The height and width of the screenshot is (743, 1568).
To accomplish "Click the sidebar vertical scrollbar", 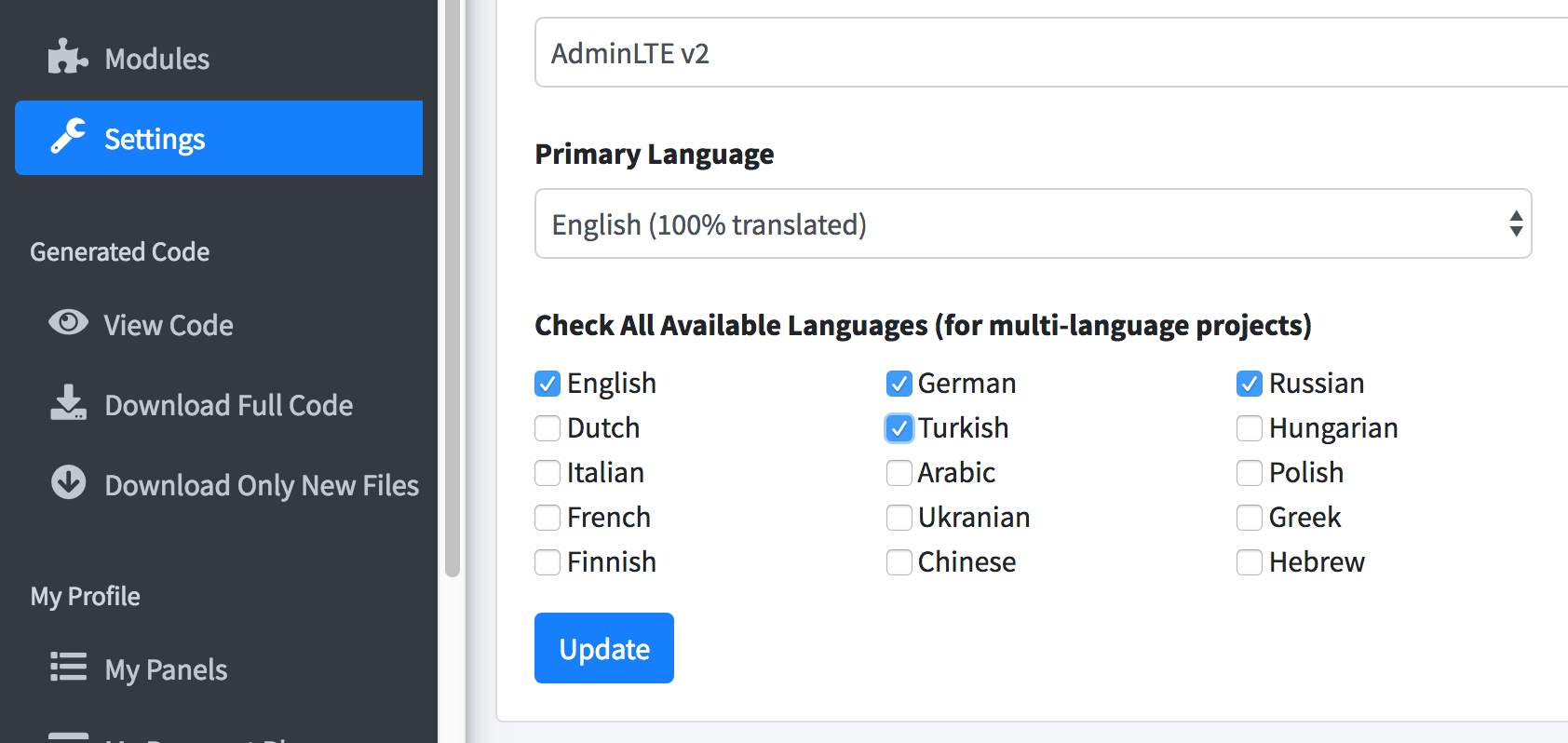I will (x=453, y=279).
